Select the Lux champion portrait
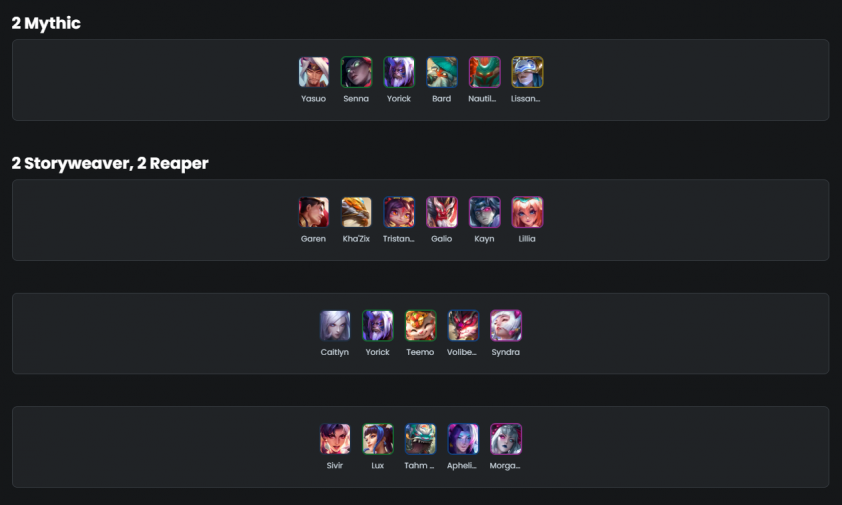 coord(378,439)
